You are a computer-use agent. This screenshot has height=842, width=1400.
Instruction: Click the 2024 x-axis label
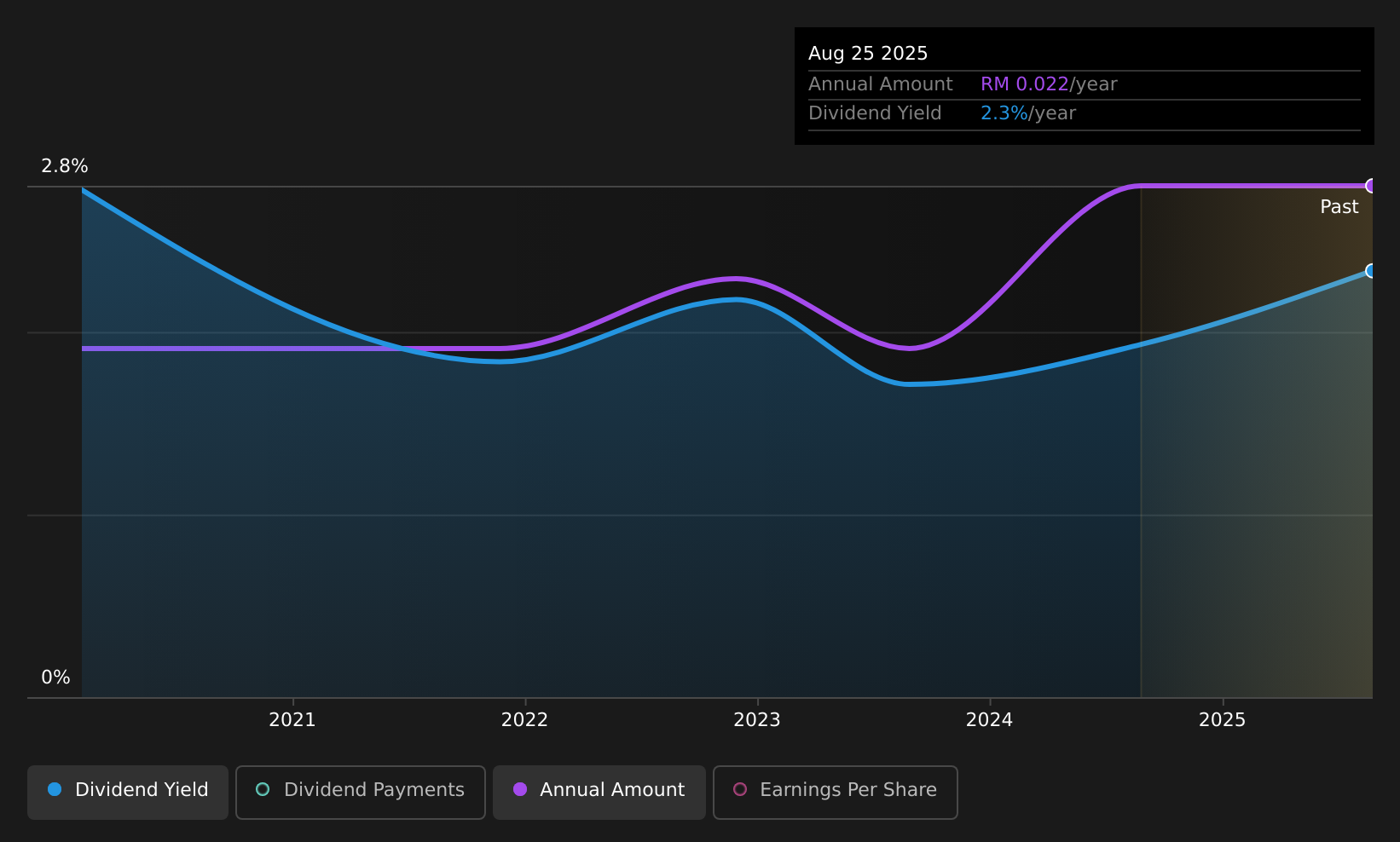click(x=990, y=720)
